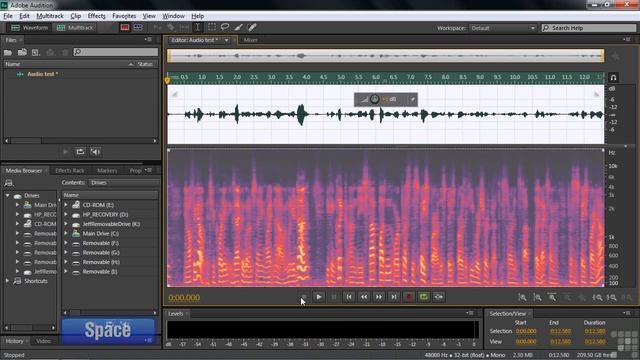Screen dimensions: 640x360
Task: Click timeline ruler at 5.0 seconds
Action: point(341,77)
